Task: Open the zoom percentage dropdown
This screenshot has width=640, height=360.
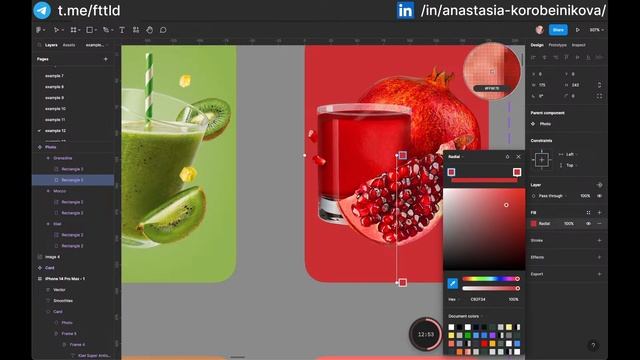Action: [x=596, y=30]
